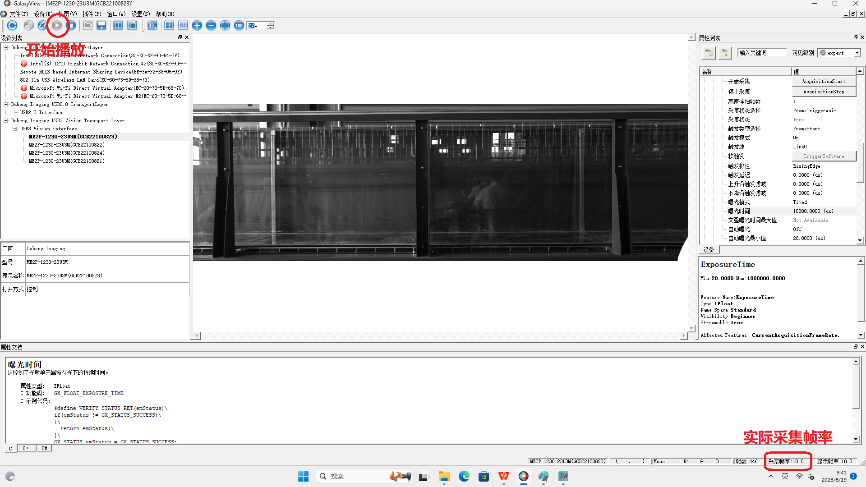This screenshot has height=487, width=866.
Task: Click the open folder toolbar icon
Action: pos(88,24)
